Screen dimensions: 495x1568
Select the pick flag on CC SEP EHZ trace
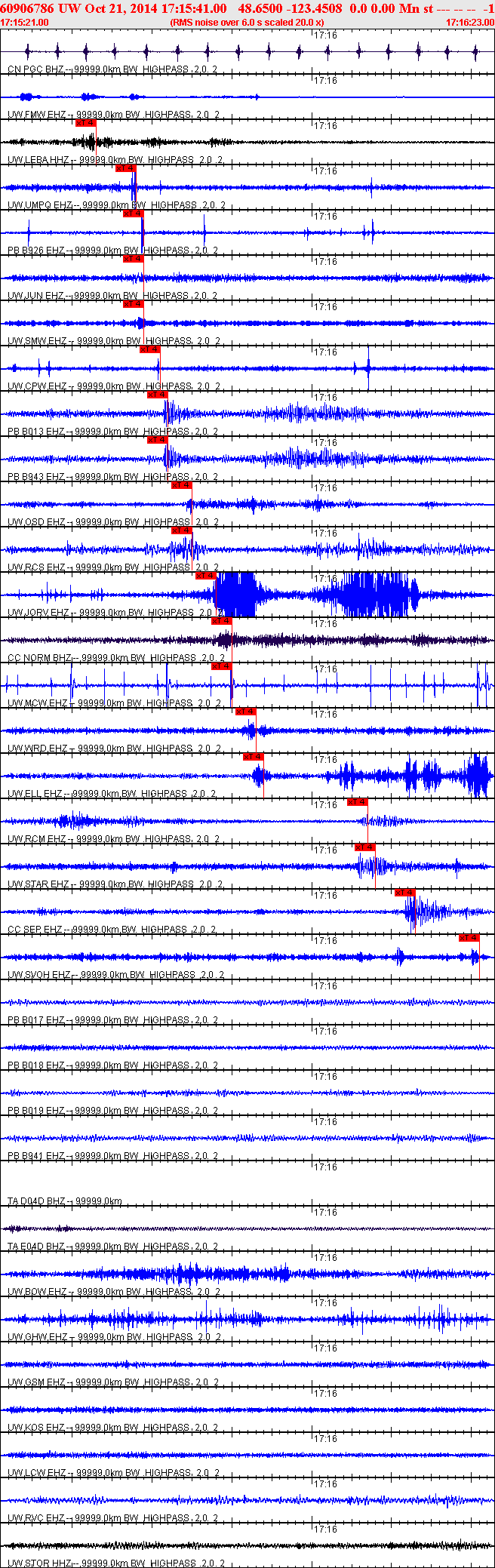[x=404, y=893]
